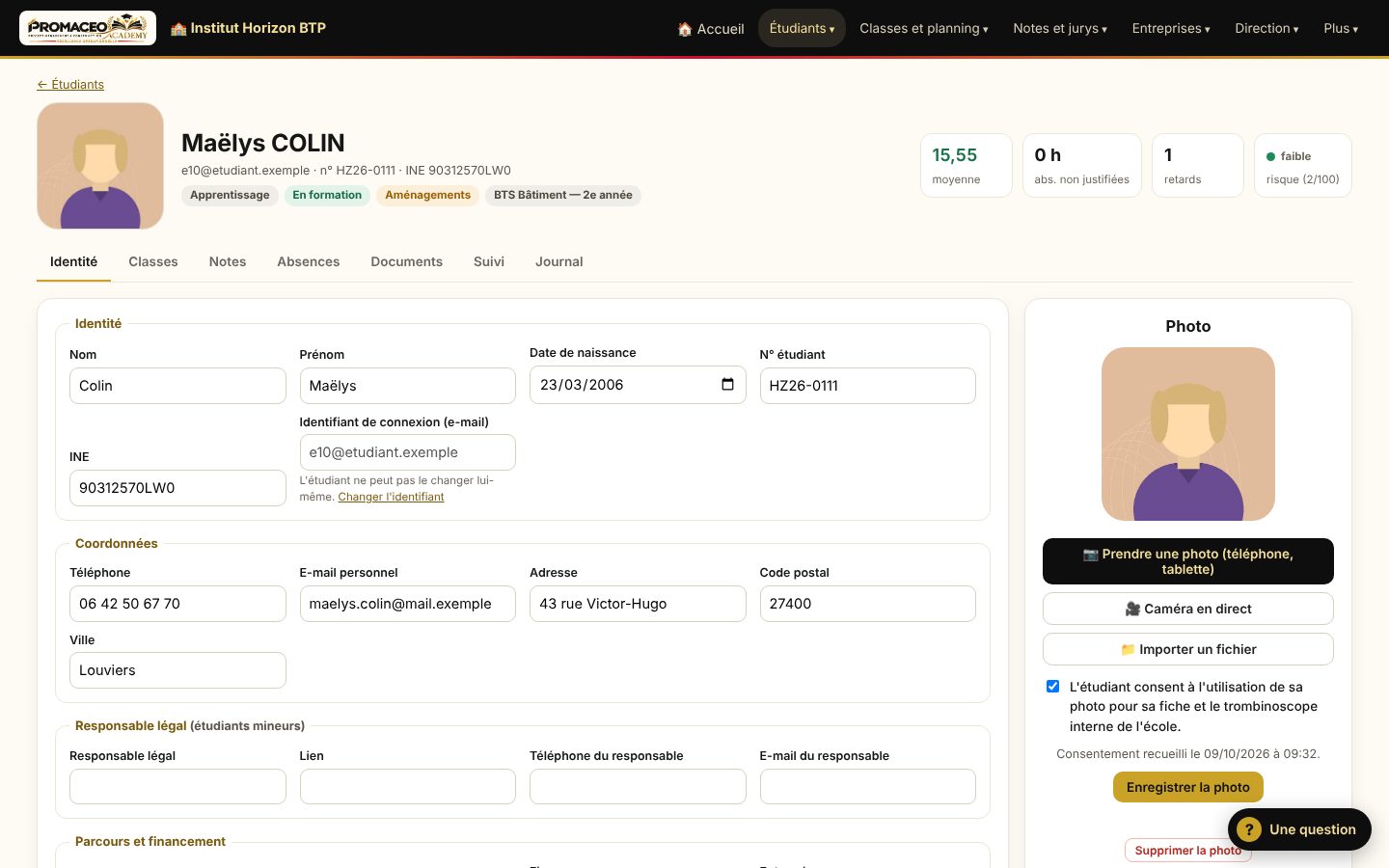Uncheck the photo usage consent checkbox
Viewport: 1389px width, 868px height.
(1052, 687)
